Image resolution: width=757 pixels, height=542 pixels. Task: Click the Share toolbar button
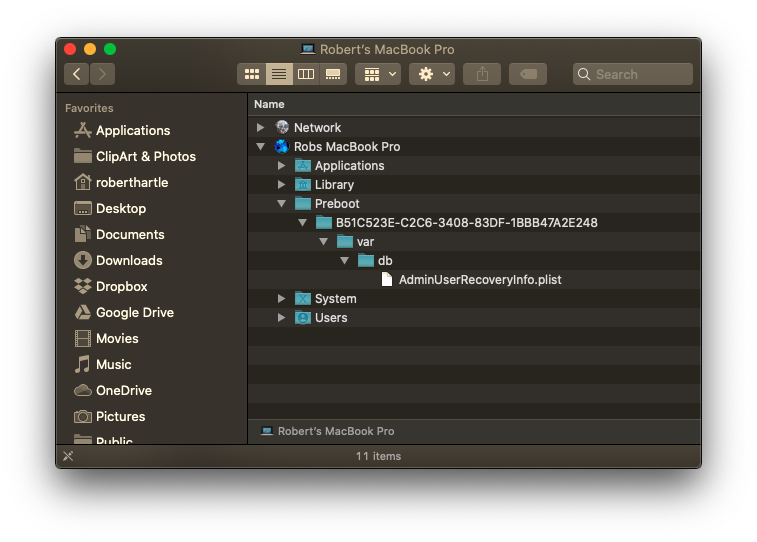482,74
